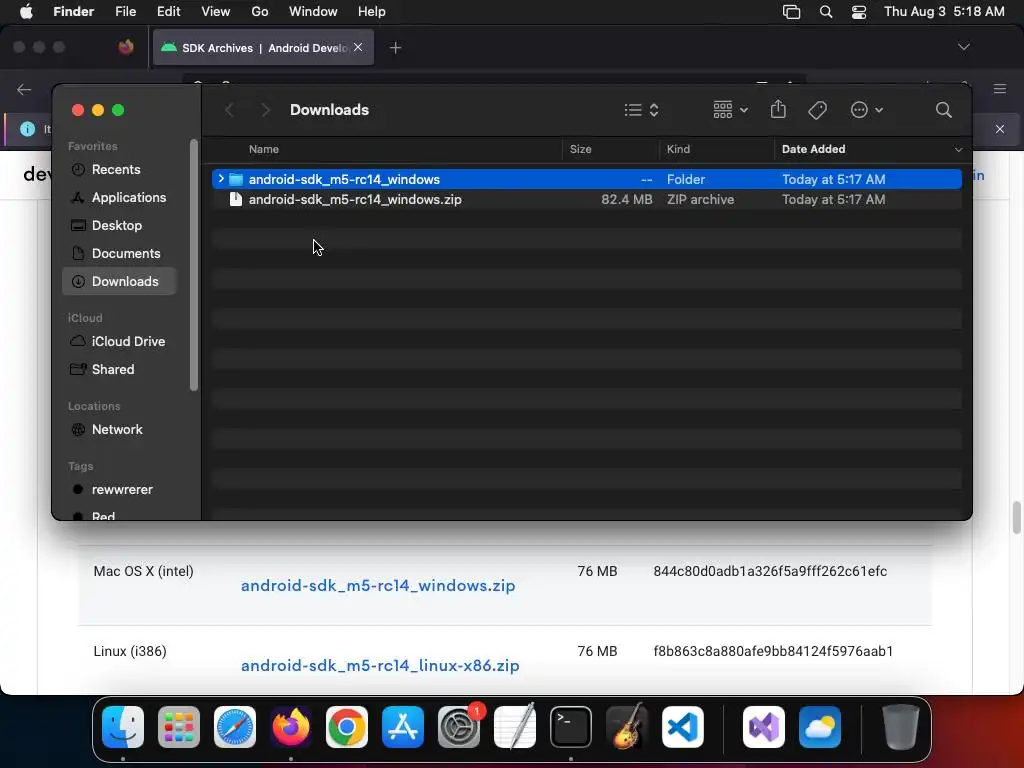Open Control Center in menu bar
This screenshot has width=1024, height=768.
tap(859, 12)
